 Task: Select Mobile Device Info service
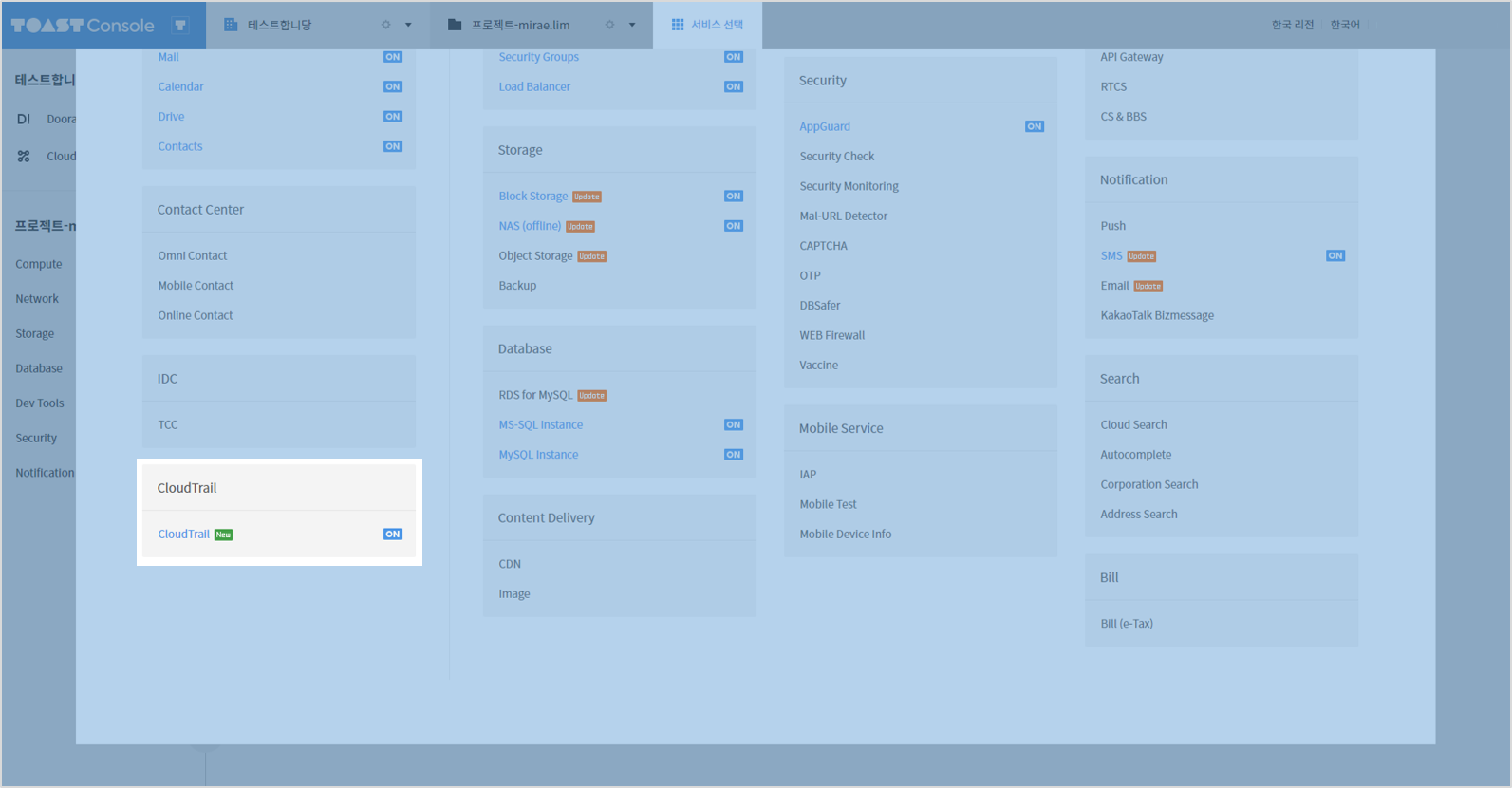pyautogui.click(x=846, y=535)
